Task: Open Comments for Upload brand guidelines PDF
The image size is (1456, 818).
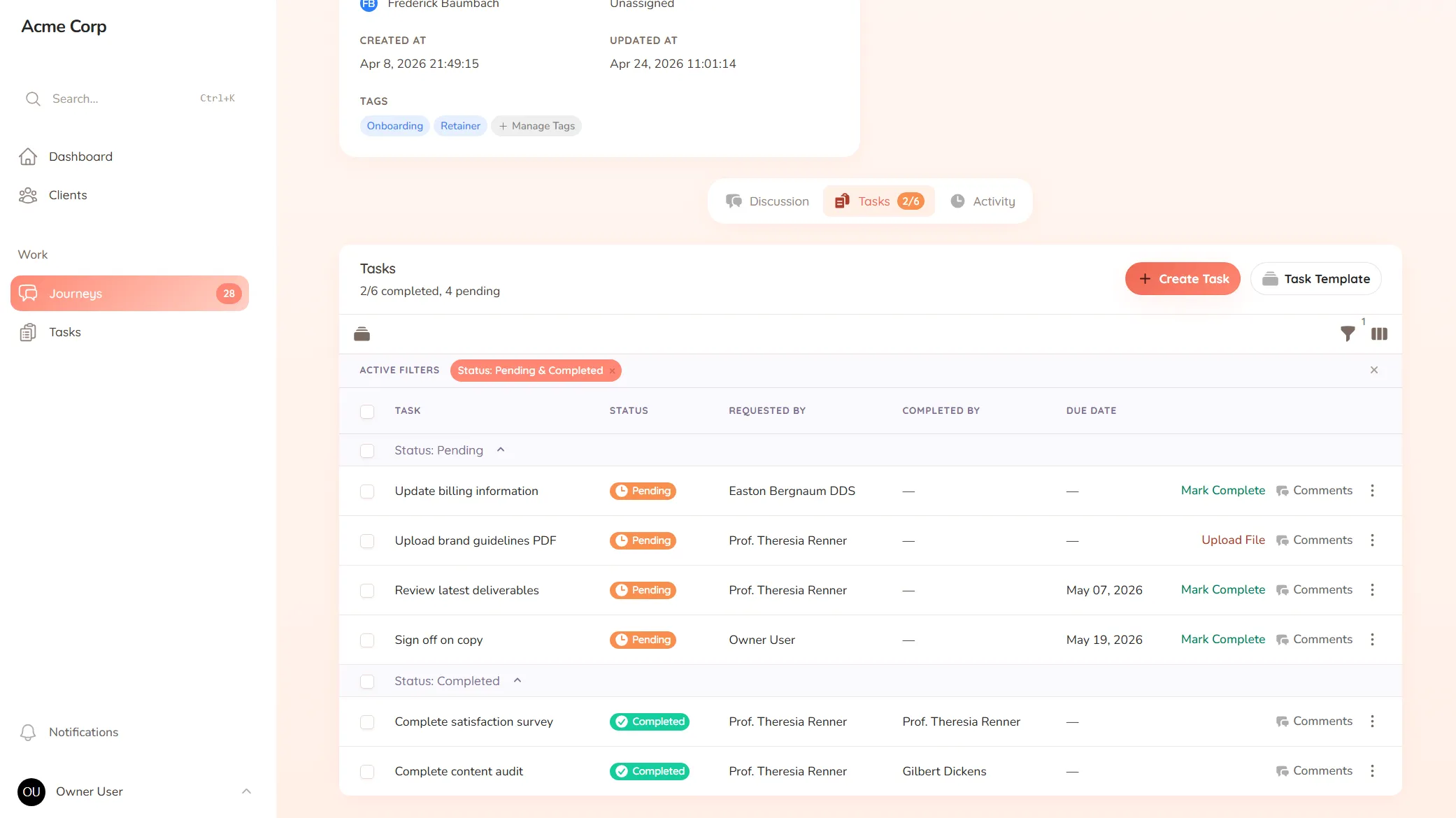Action: click(1314, 540)
